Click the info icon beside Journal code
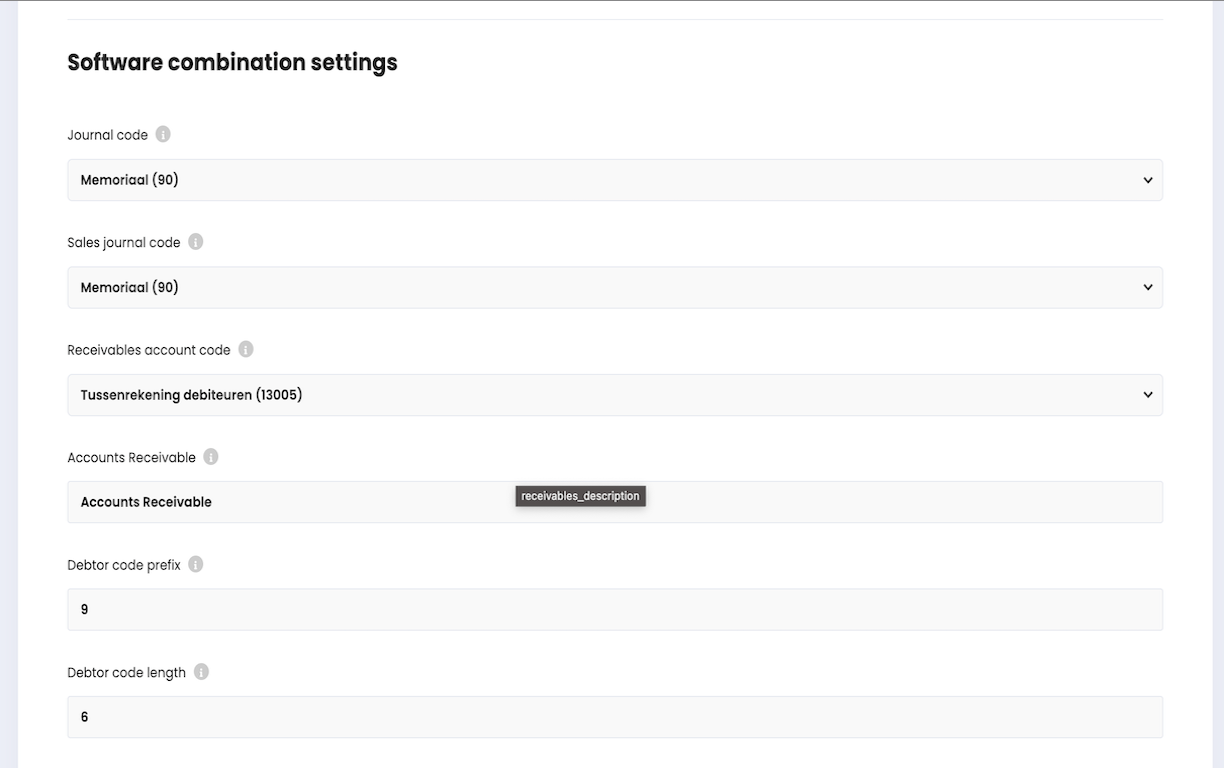 [162, 134]
